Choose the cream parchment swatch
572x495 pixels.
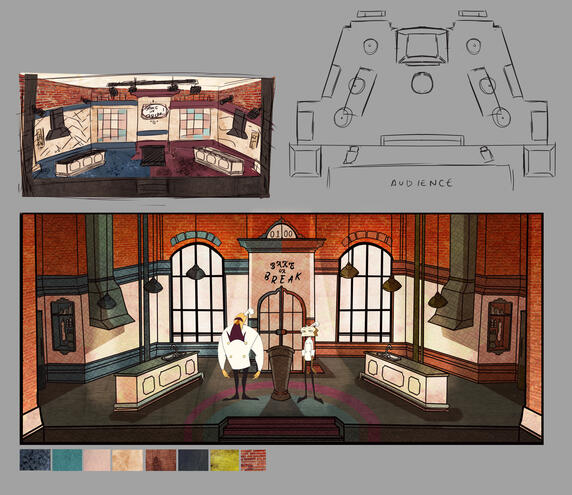pos(127,460)
